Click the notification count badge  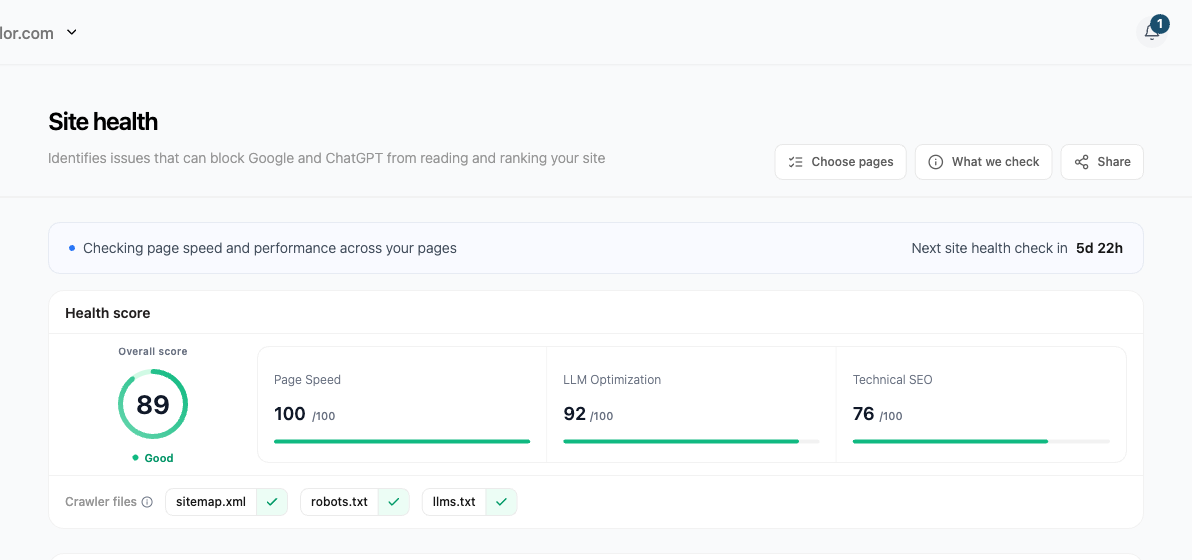[x=1160, y=24]
